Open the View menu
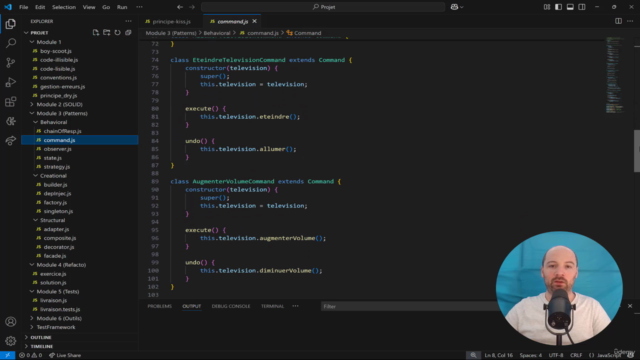This screenshot has width=640, height=360. [x=89, y=7]
